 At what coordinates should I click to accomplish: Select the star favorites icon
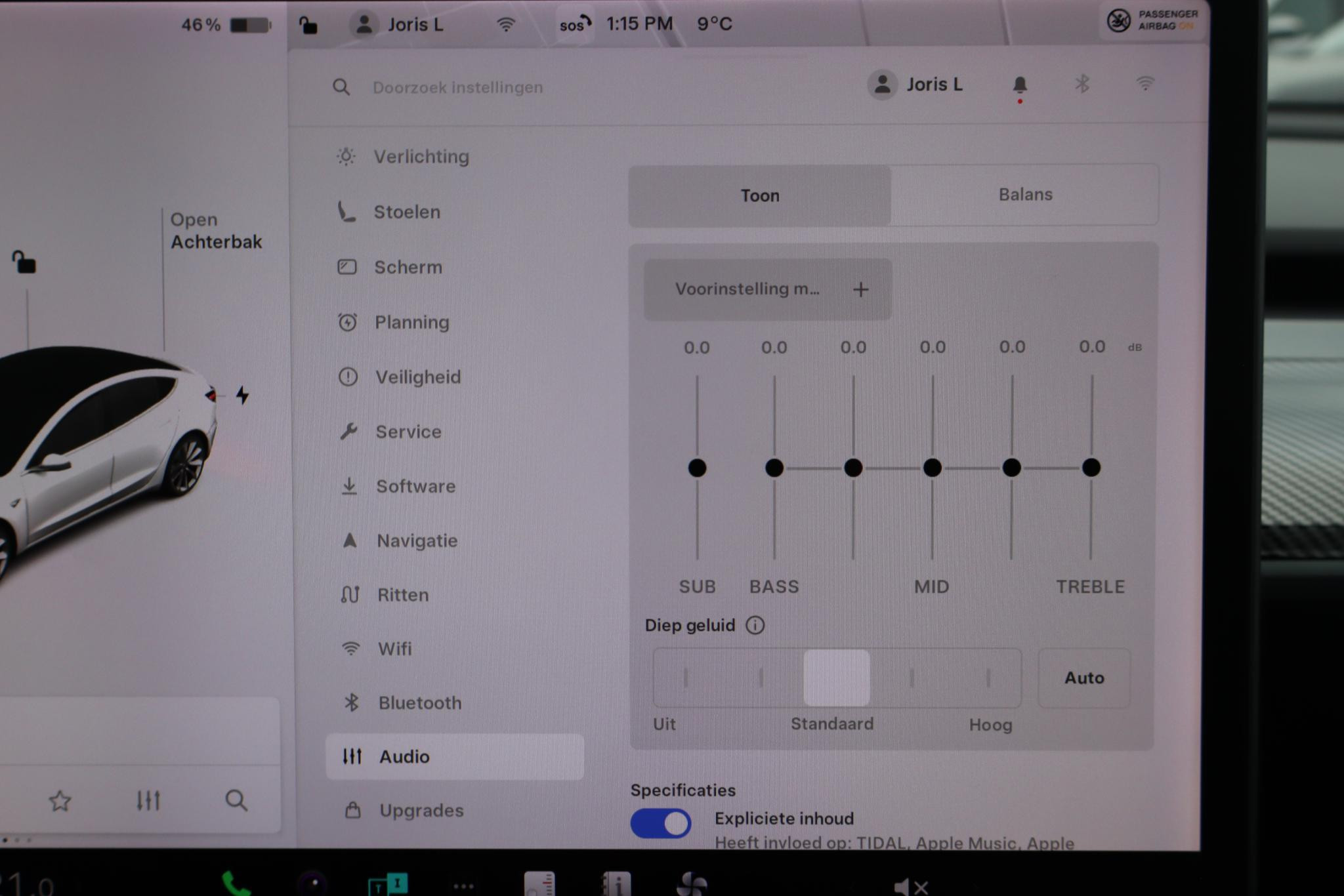tap(60, 800)
